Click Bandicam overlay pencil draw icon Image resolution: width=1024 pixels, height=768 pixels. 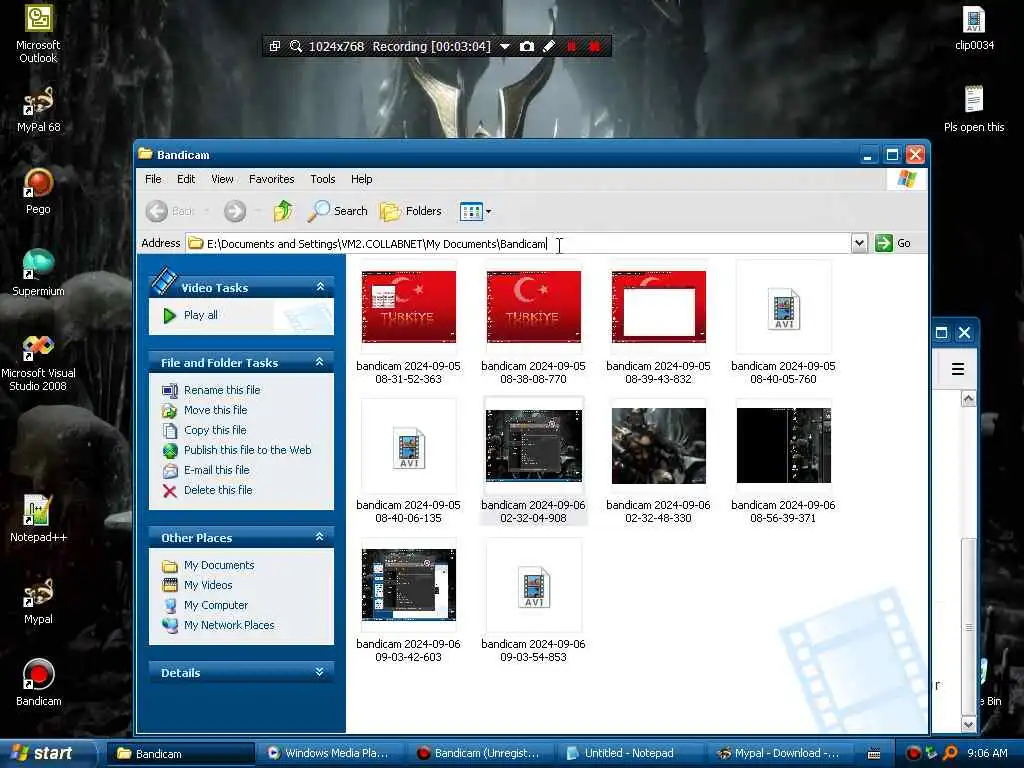click(x=549, y=46)
